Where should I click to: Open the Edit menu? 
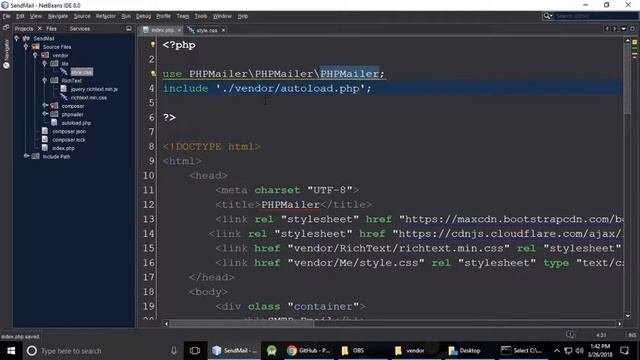tap(20, 16)
